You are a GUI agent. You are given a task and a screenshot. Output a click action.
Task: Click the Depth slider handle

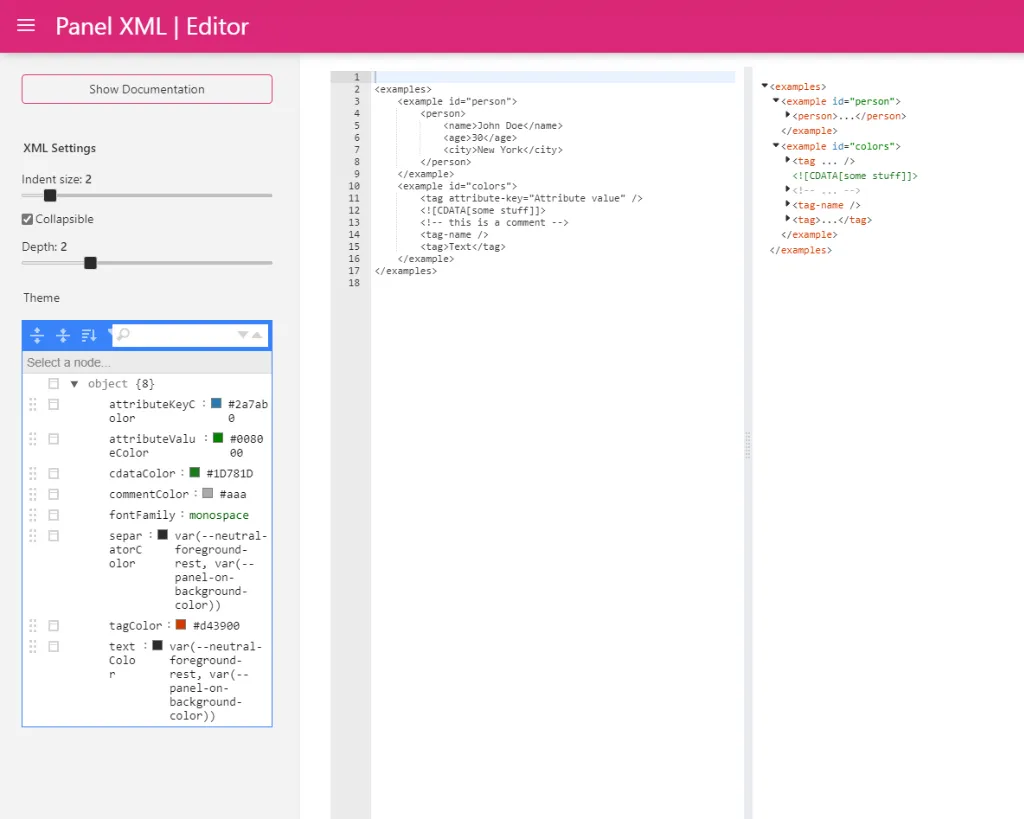point(90,263)
